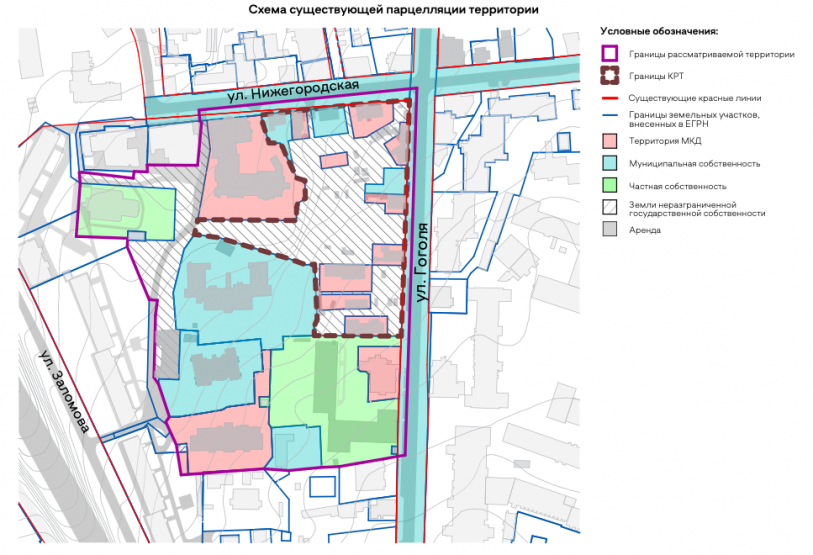Click the title Схема существующей парцелляции территории
Screen dimensions: 813x555
pyautogui.click(x=393, y=10)
